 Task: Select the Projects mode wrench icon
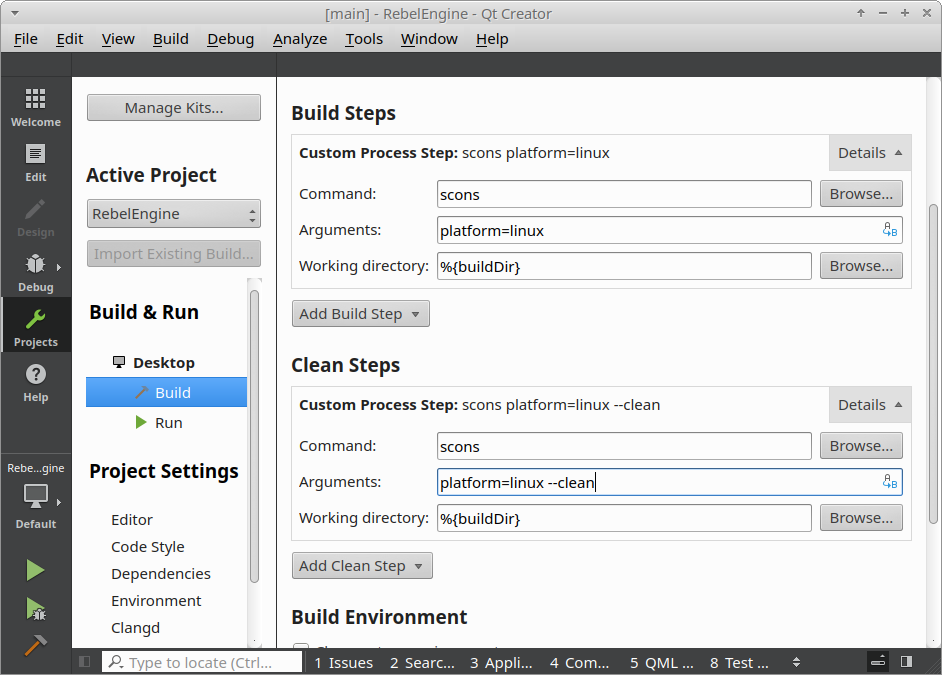pyautogui.click(x=35, y=319)
